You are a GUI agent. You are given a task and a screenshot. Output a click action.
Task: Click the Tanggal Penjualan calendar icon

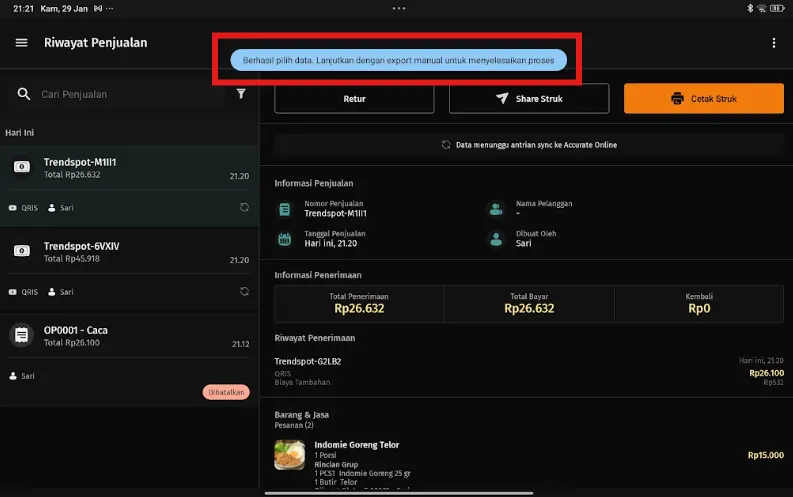285,239
